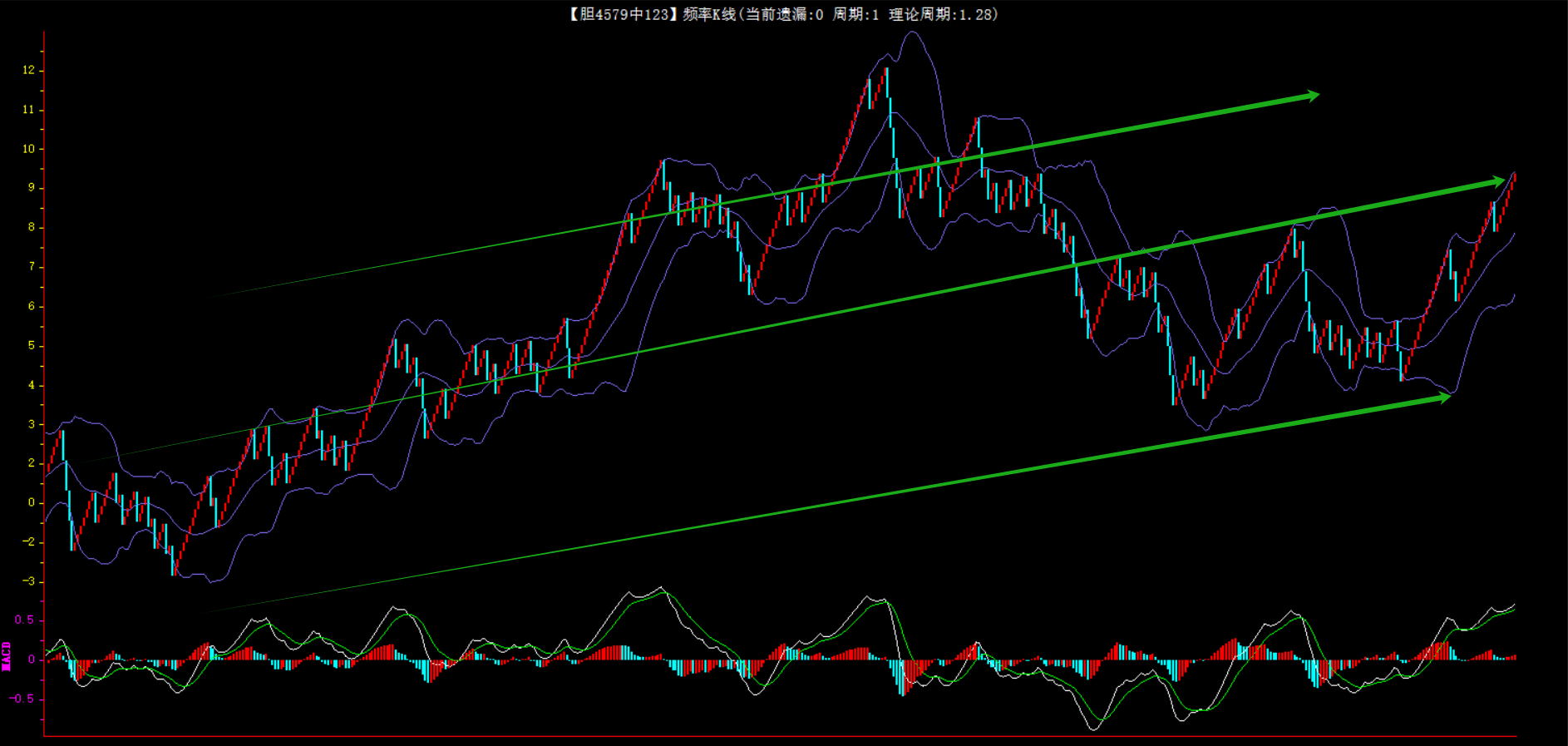Viewport: 1568px width, 746px height.
Task: Click the magenta 0.5 label on the MACD axis
Action: coord(25,620)
